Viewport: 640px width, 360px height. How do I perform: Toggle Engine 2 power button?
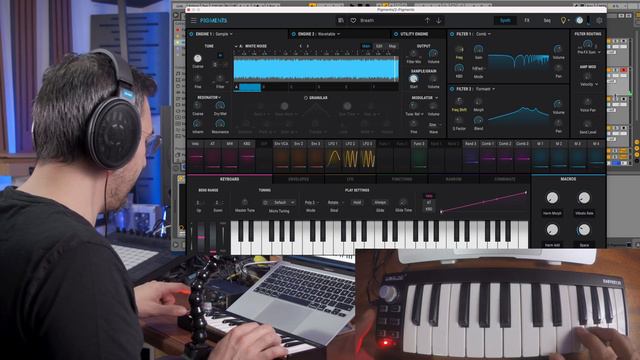coord(293,34)
